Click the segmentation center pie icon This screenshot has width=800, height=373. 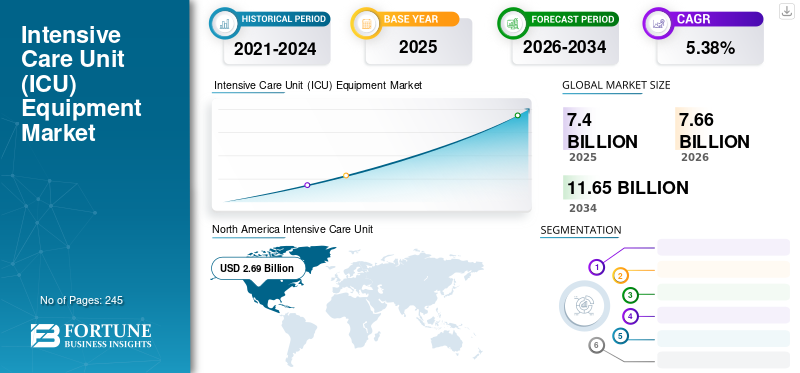click(584, 306)
